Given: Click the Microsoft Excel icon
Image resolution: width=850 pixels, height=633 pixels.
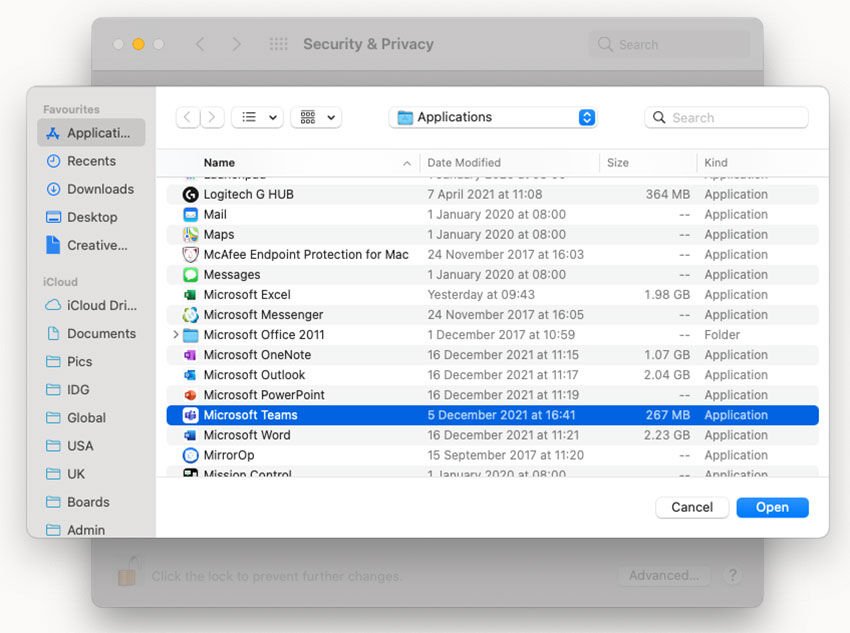Looking at the screenshot, I should pos(190,295).
